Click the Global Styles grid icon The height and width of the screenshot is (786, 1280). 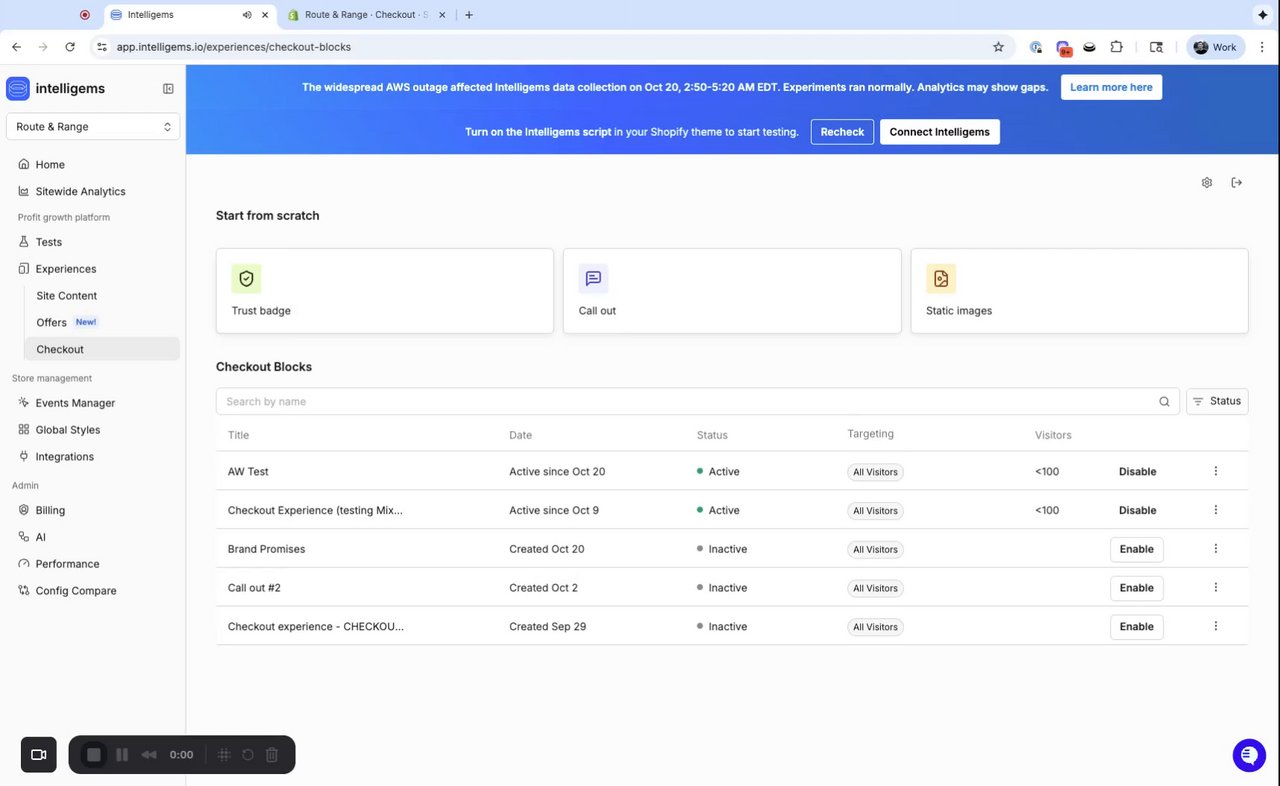coord(24,430)
